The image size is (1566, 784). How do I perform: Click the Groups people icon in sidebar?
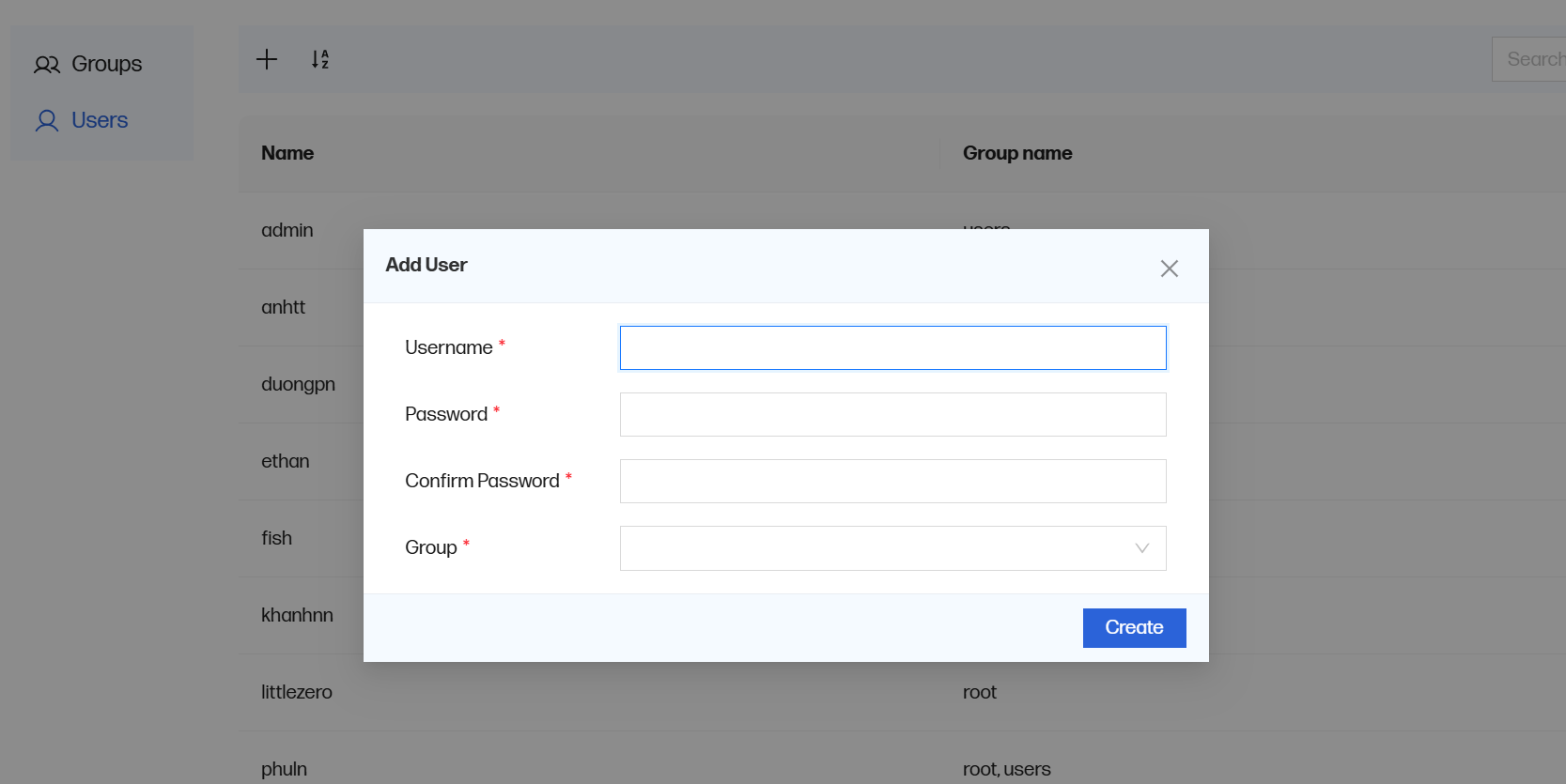pos(47,65)
